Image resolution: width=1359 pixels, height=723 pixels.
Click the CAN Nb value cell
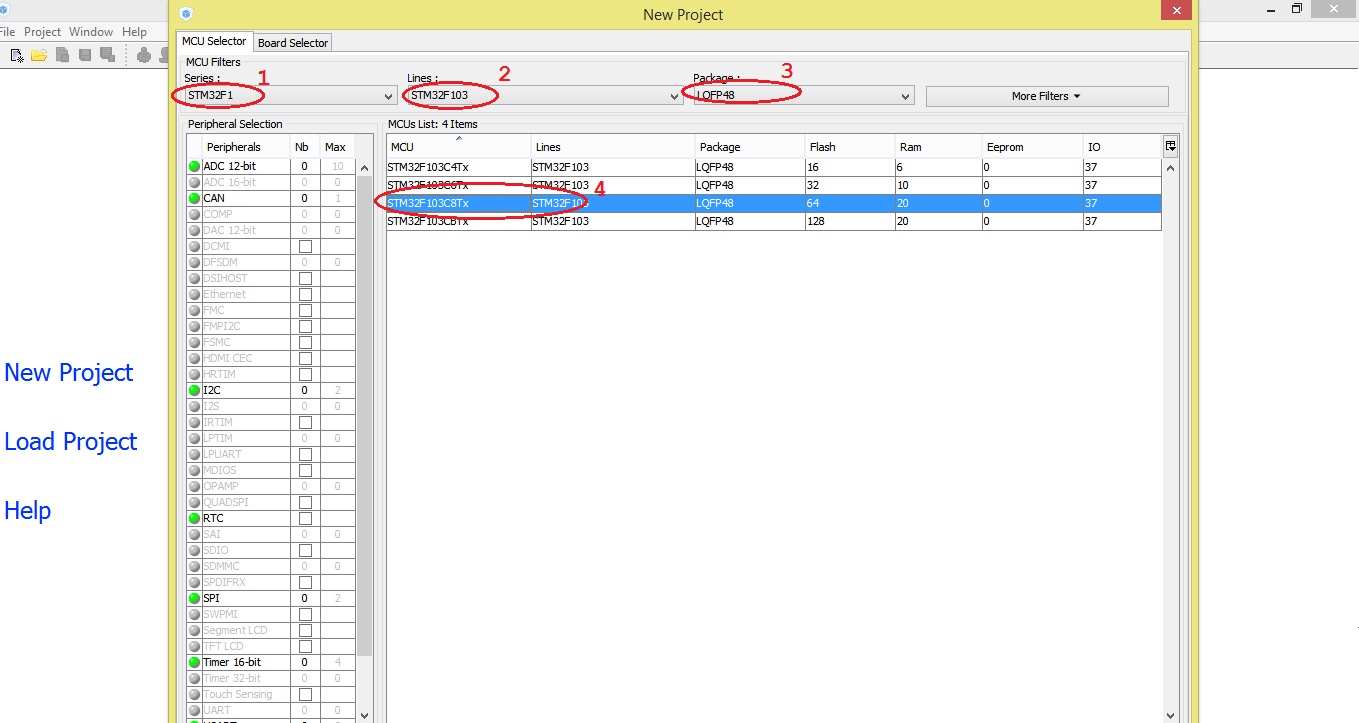click(305, 198)
